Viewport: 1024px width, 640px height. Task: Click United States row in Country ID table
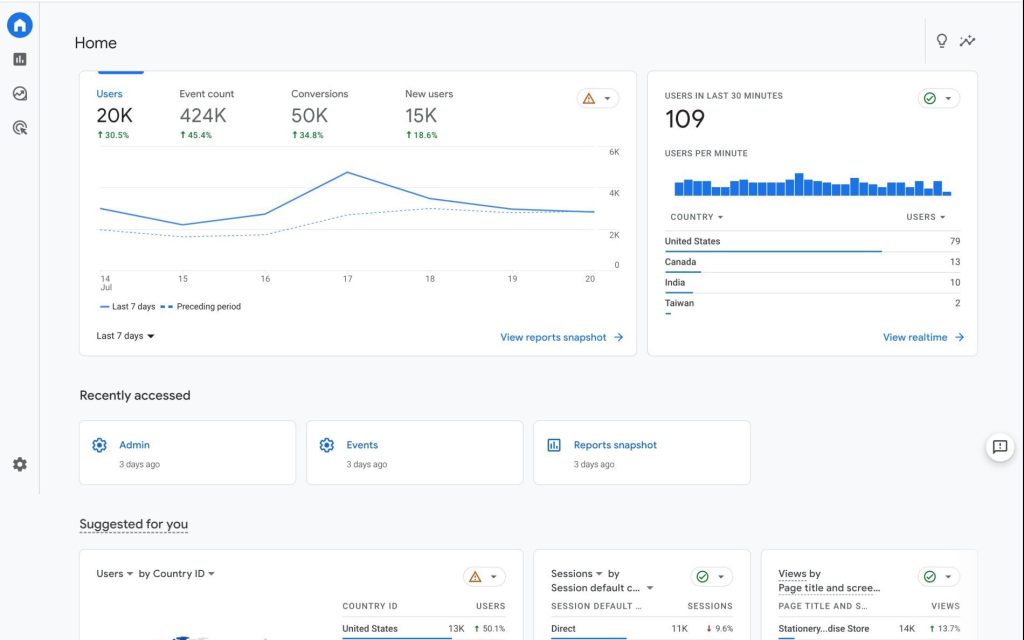[423, 629]
